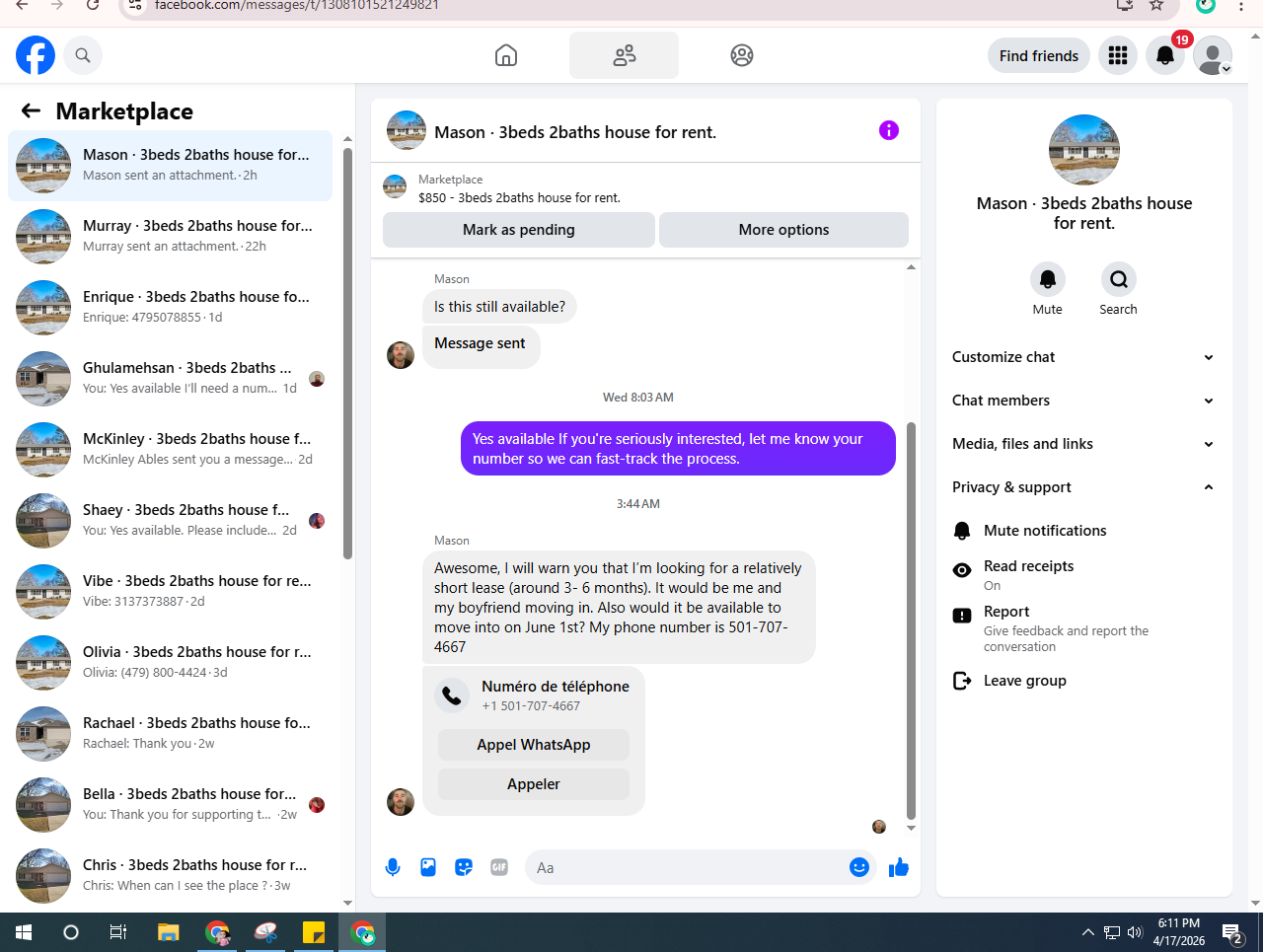This screenshot has height=952, width=1263.
Task: Go back with the Marketplace arrow
Action: coord(31,111)
